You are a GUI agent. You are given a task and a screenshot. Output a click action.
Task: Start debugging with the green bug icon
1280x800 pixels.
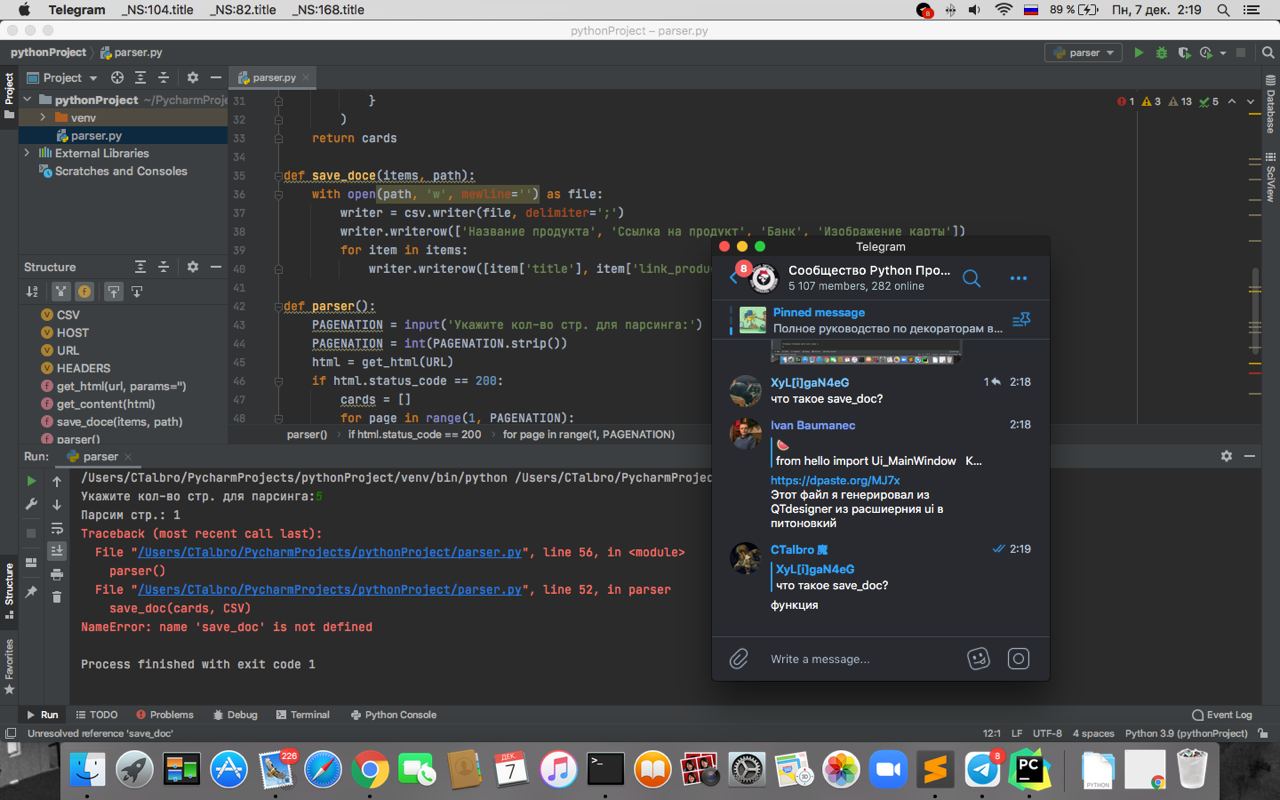[1161, 53]
